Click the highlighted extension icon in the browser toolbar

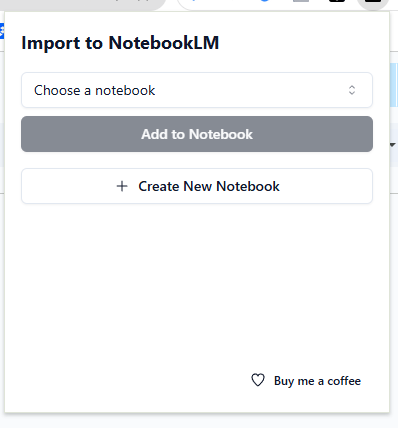(373, 3)
